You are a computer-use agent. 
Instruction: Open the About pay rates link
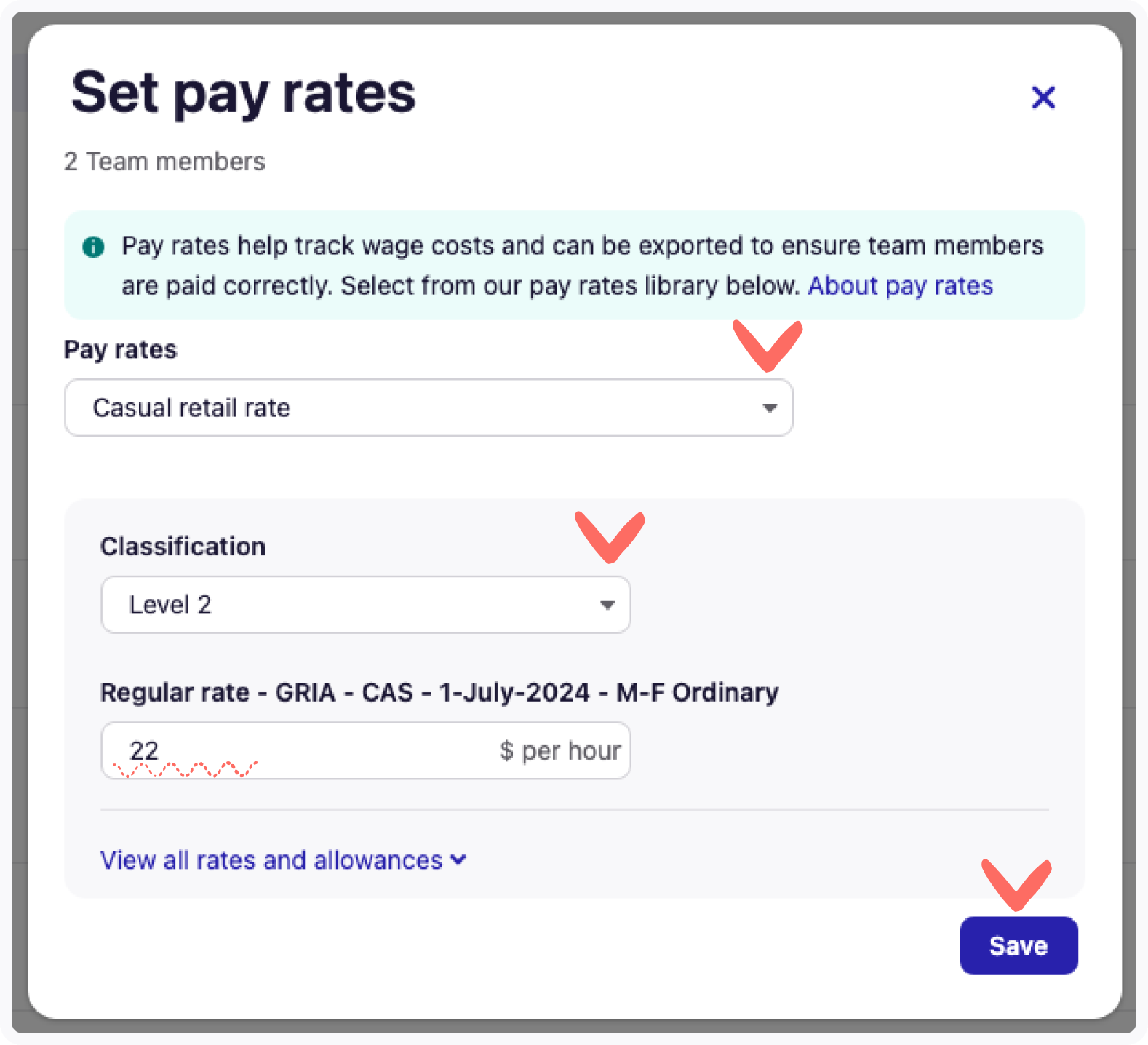900,286
